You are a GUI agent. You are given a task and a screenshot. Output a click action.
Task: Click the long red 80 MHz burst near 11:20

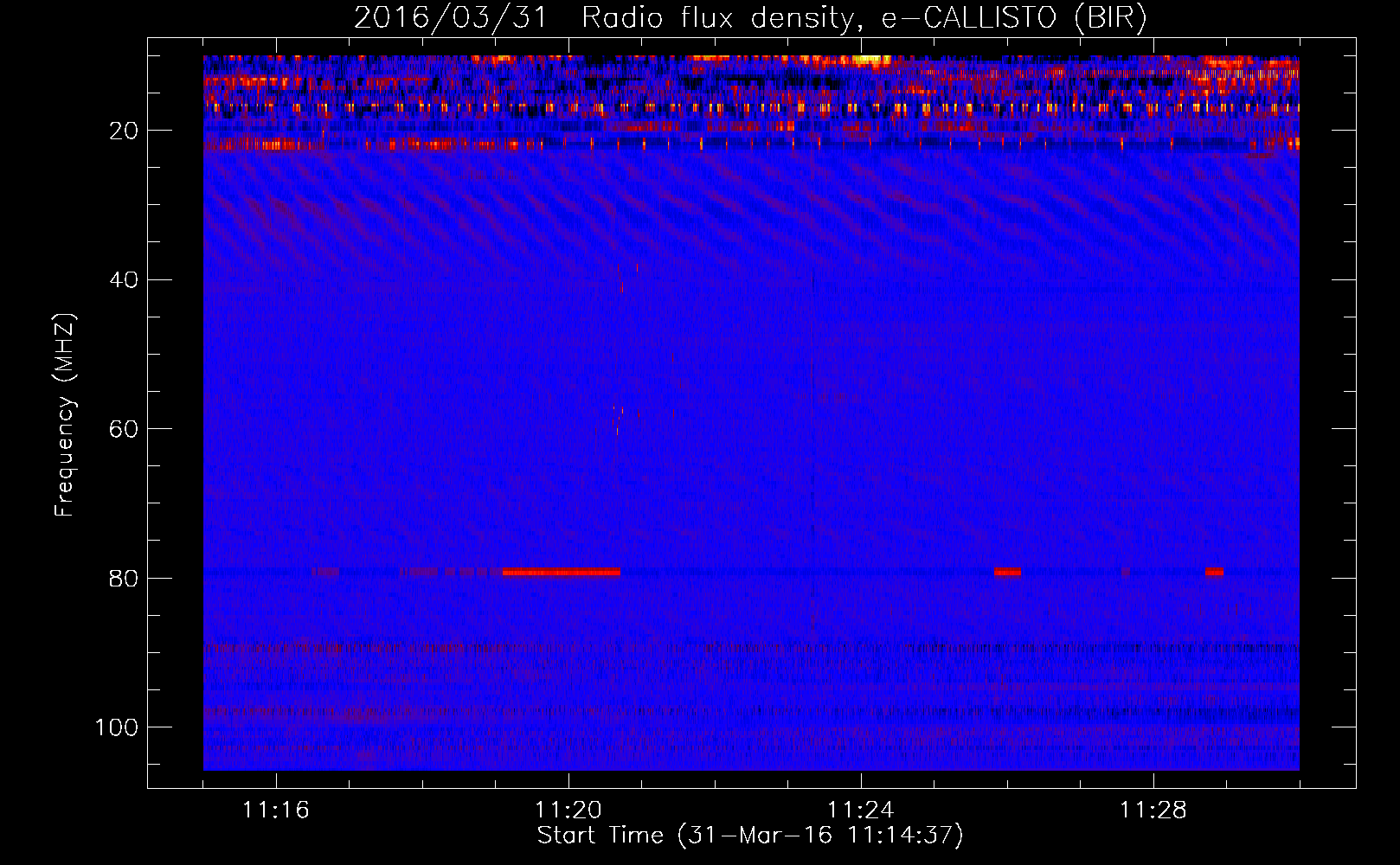coord(562,572)
